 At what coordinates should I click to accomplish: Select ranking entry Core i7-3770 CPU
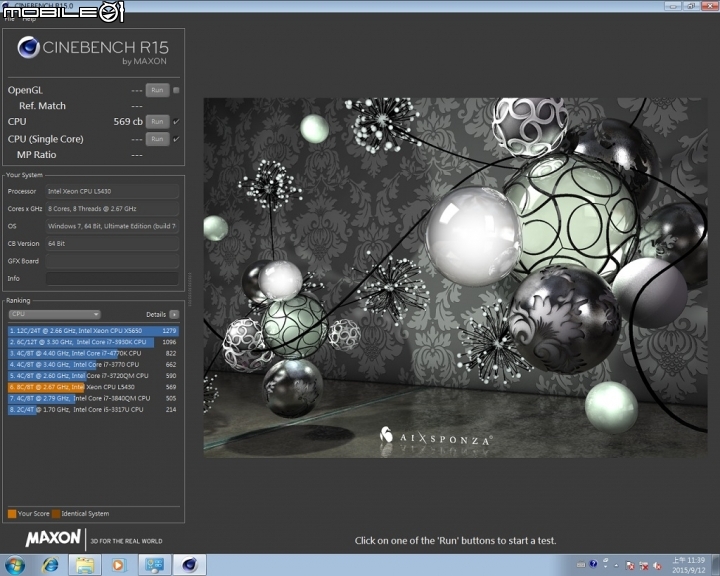pyautogui.click(x=93, y=365)
